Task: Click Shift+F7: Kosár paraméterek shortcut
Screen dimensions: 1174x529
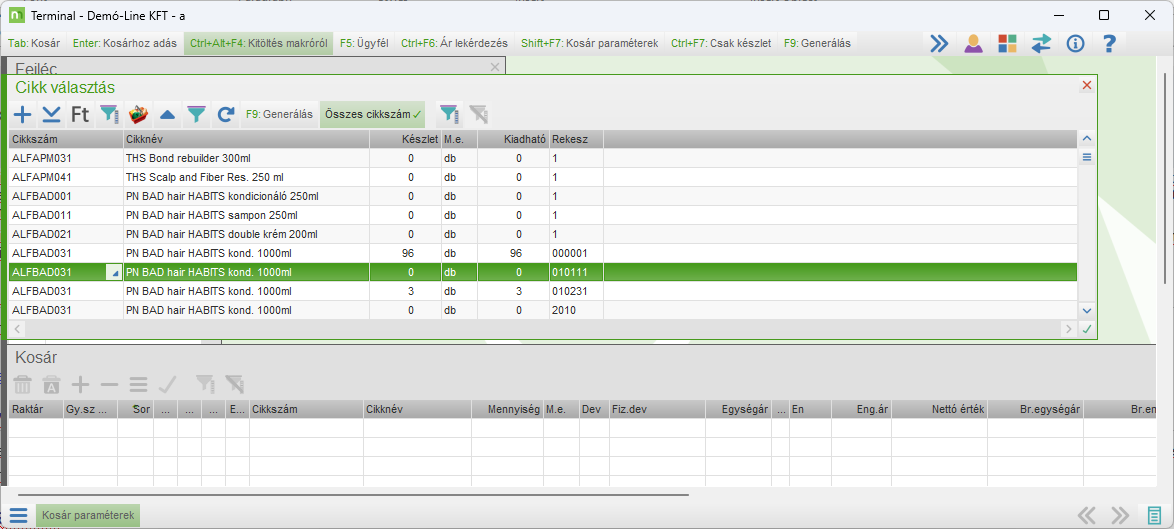Action: 589,43
